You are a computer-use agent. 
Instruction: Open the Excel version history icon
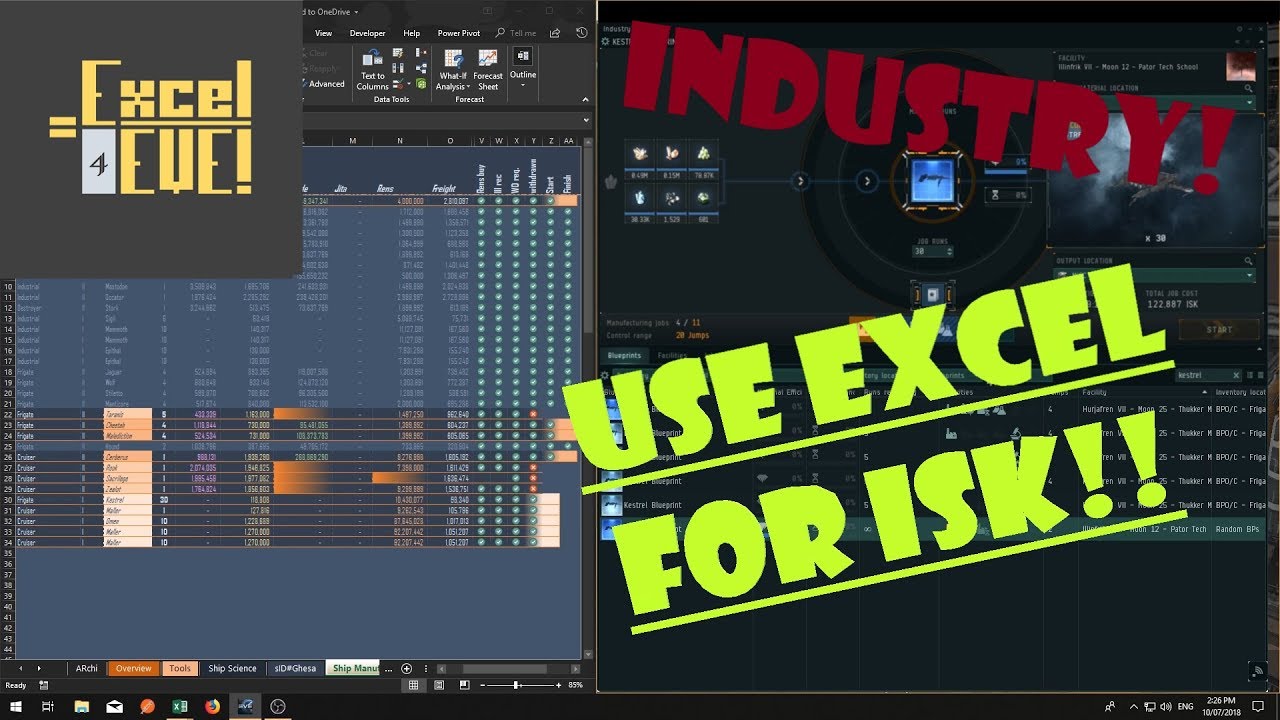click(x=582, y=33)
